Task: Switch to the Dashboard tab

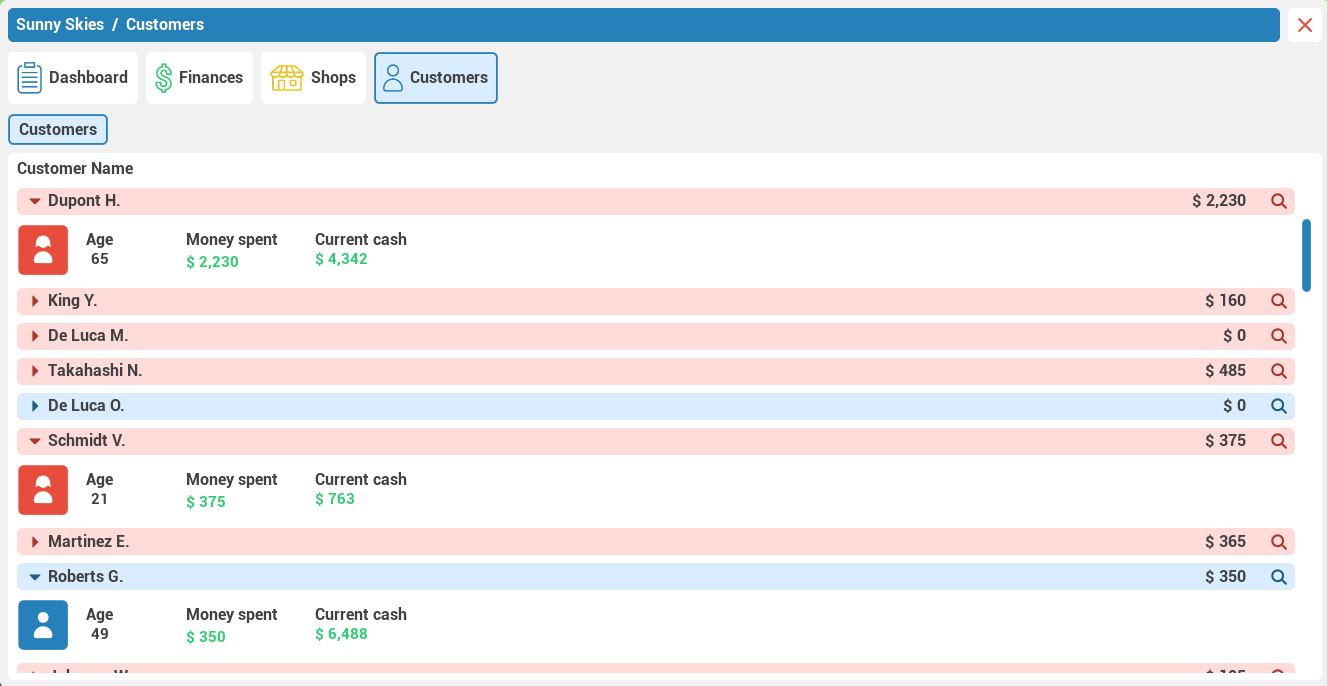Action: click(x=73, y=78)
